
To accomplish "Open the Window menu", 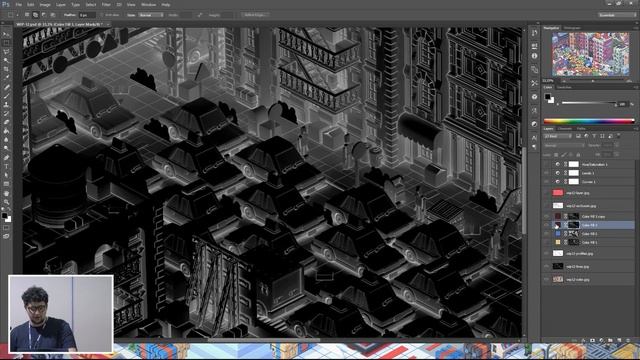I will click(148, 5).
